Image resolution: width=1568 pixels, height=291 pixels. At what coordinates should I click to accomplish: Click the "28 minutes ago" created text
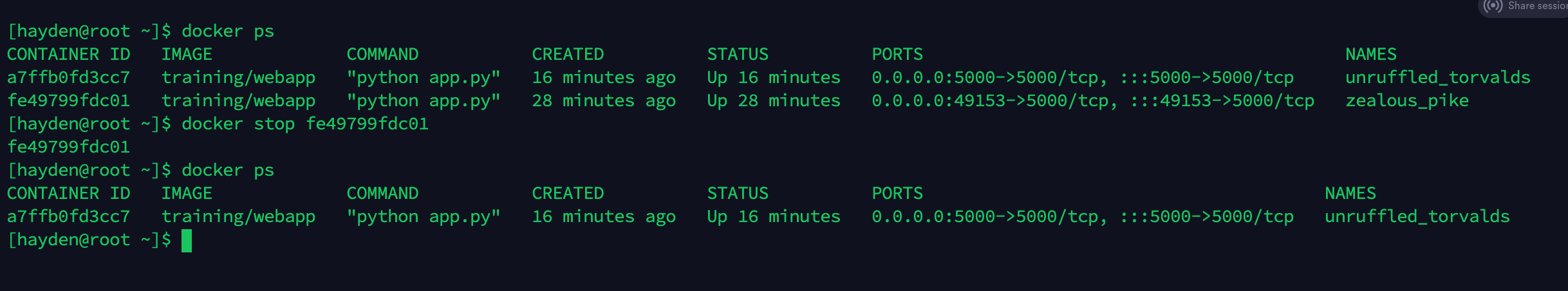603,100
